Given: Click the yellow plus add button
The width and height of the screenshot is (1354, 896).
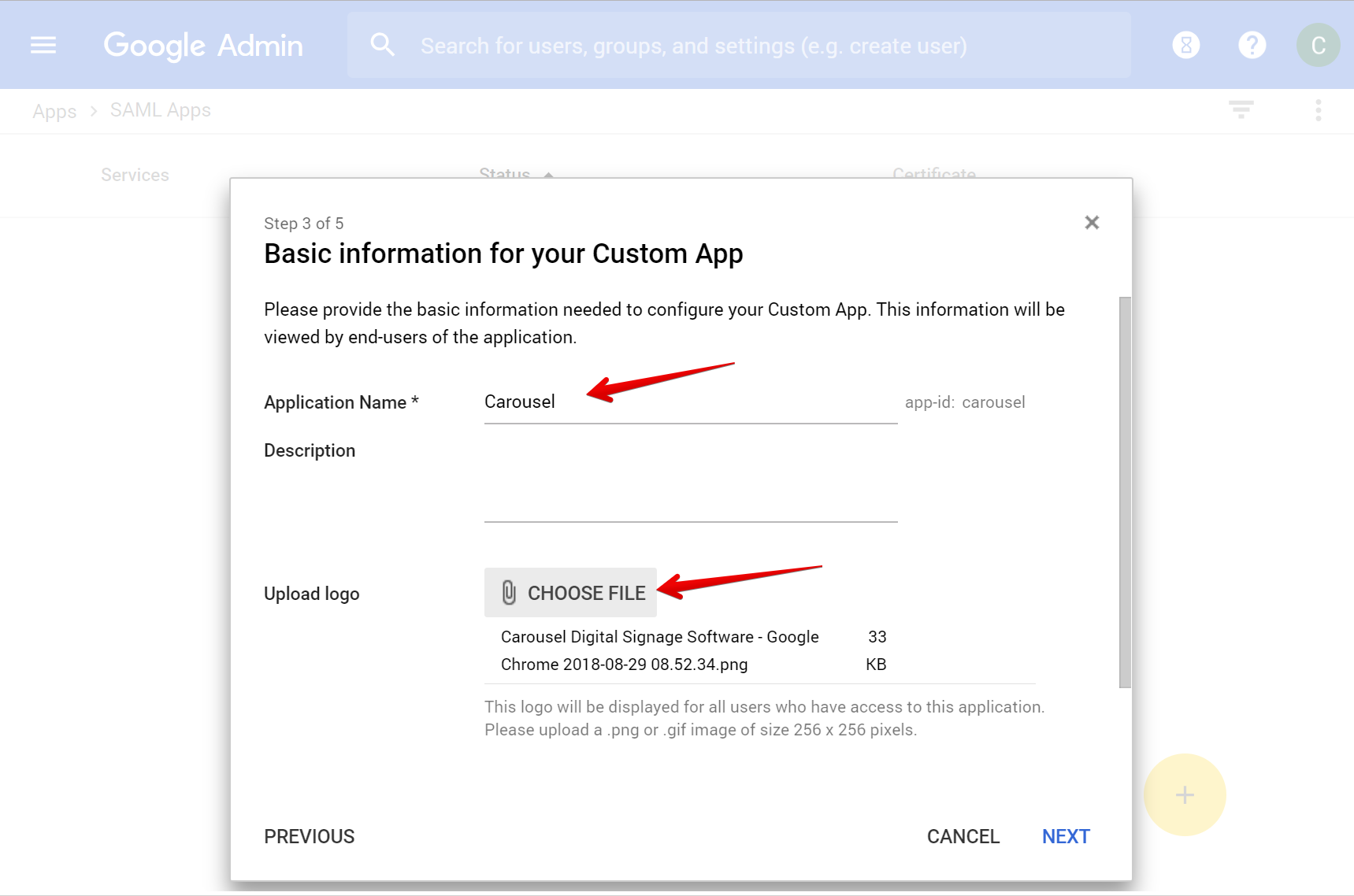Looking at the screenshot, I should (x=1185, y=794).
